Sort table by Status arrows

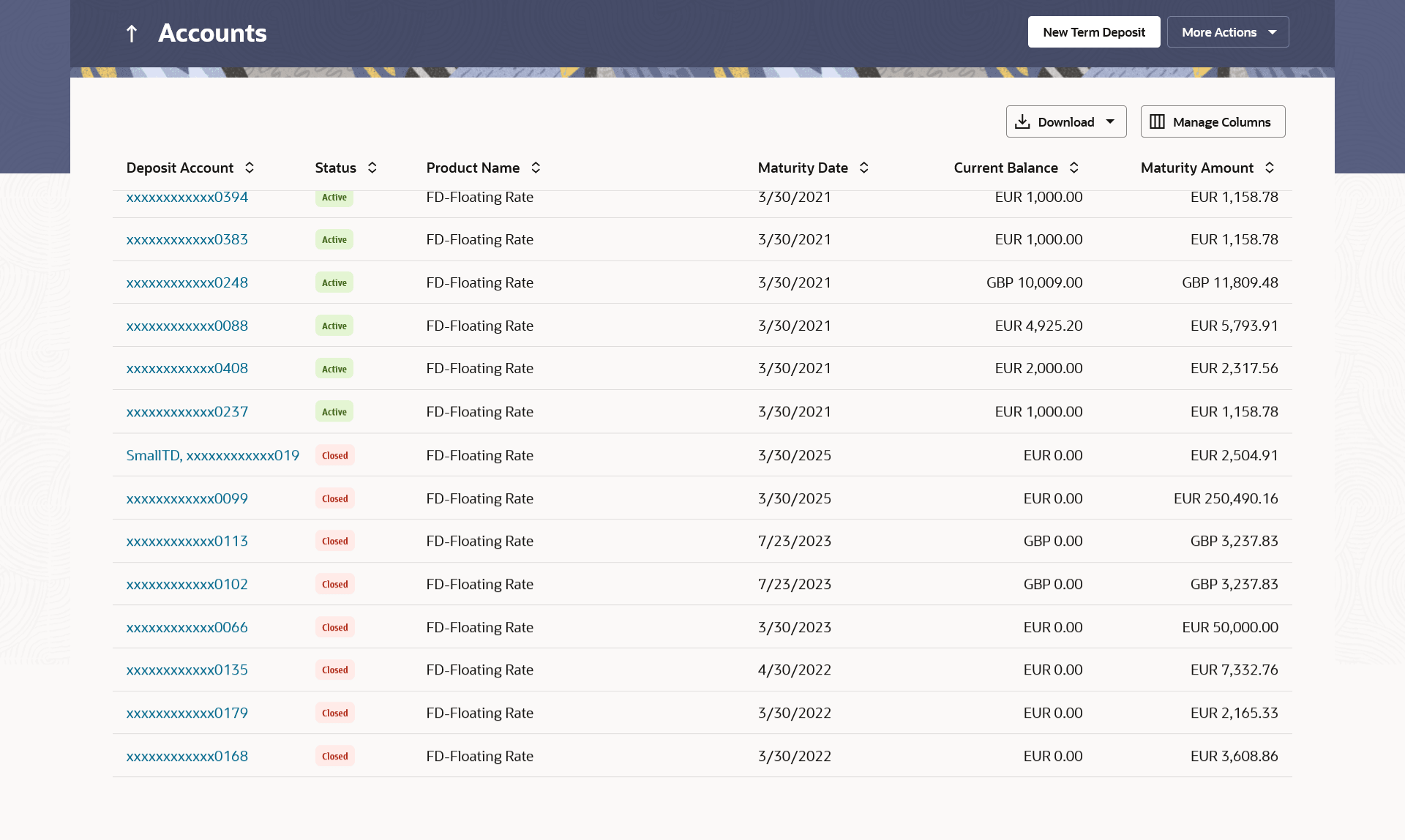pos(372,168)
